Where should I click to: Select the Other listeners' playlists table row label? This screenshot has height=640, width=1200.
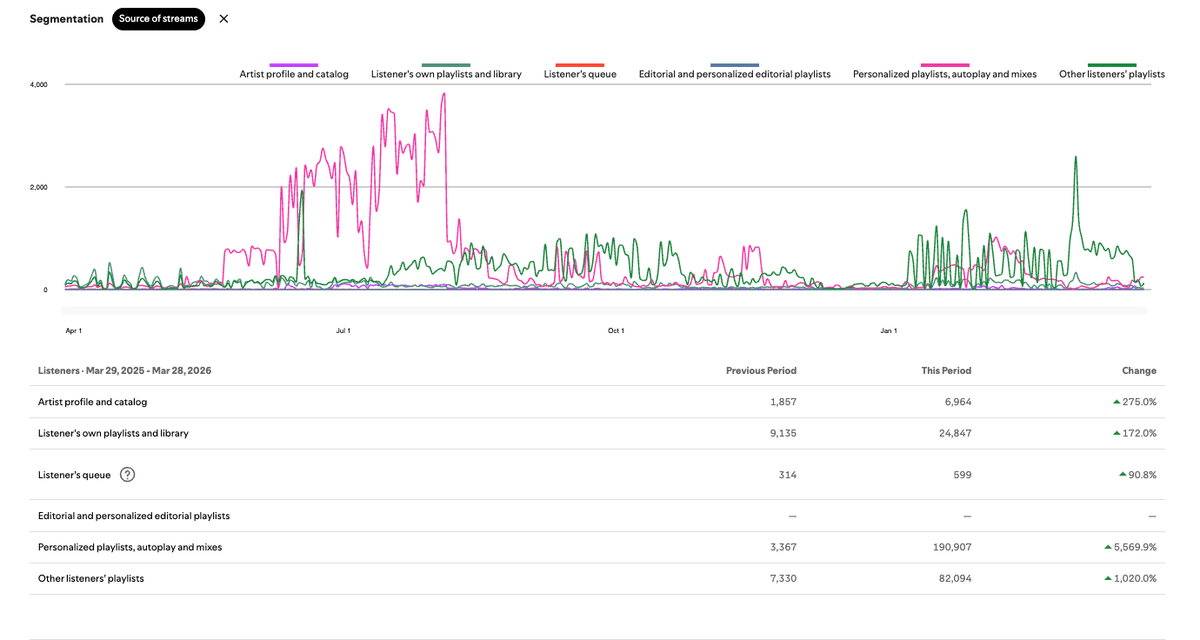click(91, 579)
